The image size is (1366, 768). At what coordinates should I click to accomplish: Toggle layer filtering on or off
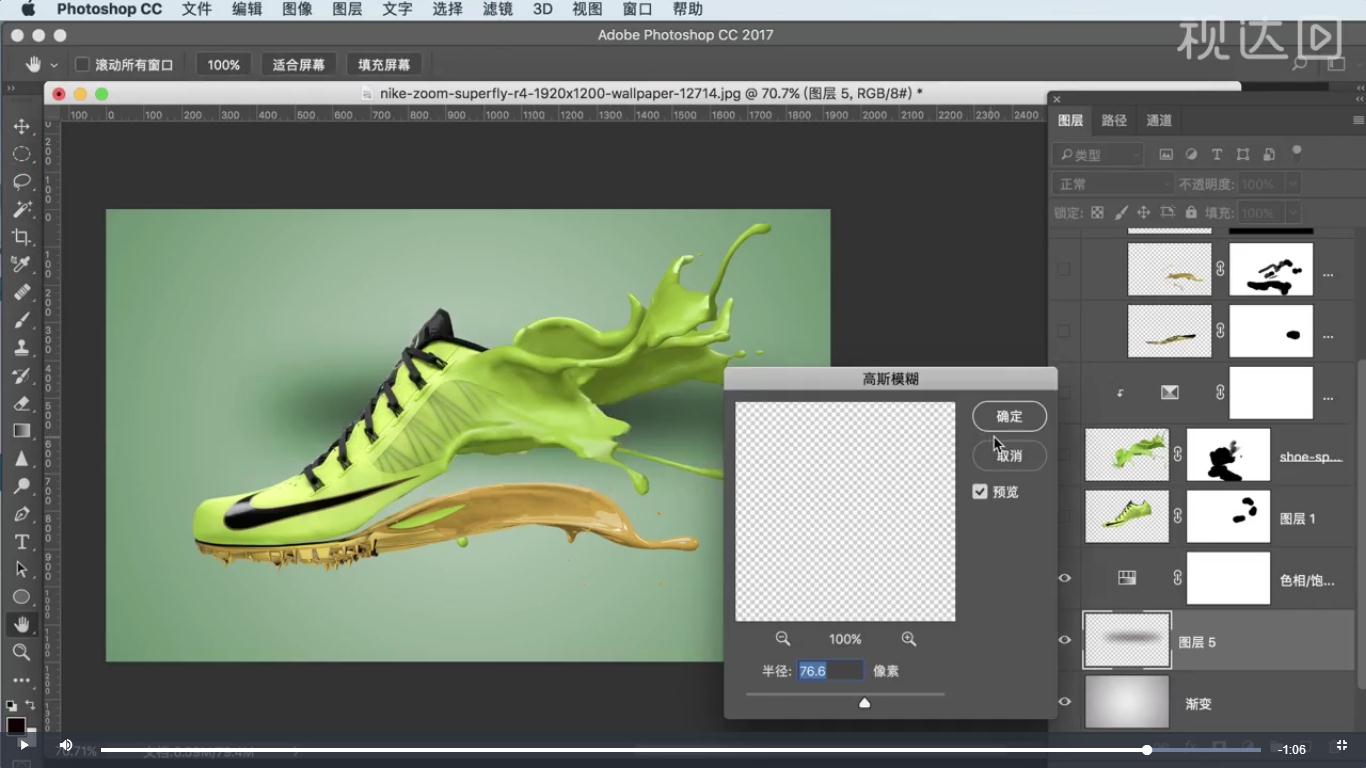click(x=1297, y=154)
